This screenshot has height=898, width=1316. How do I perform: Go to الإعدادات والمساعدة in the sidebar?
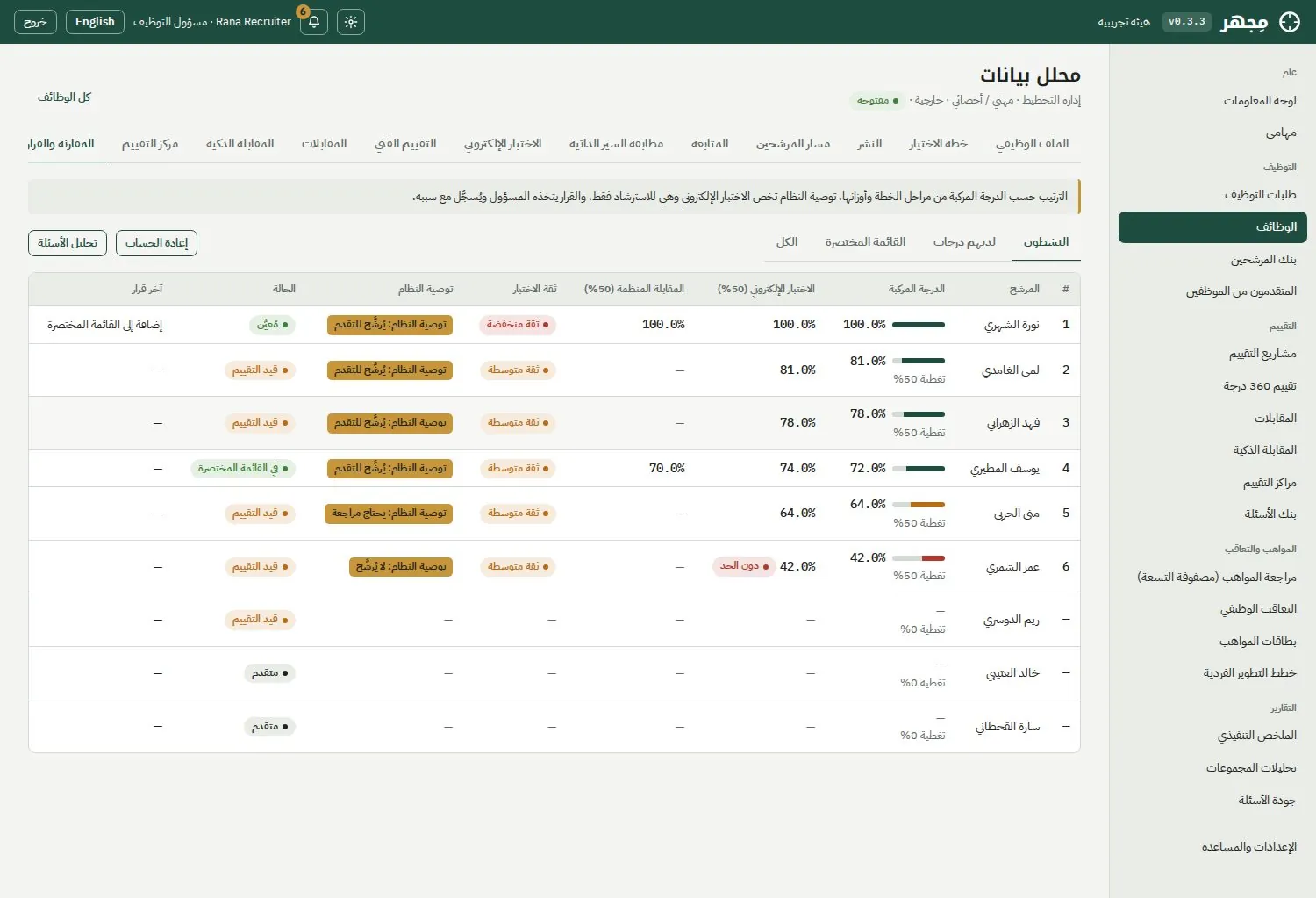click(1212, 847)
